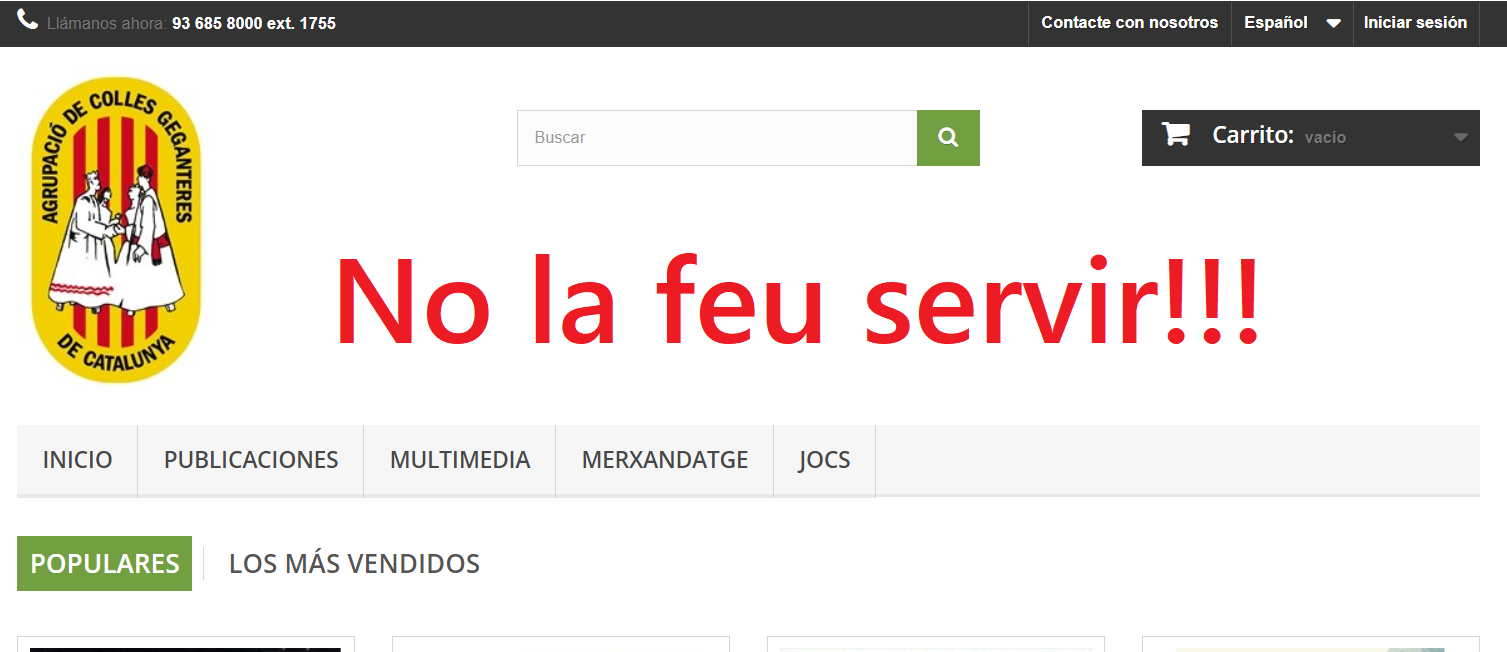
Task: Switch to the POPULARES tab
Action: [x=105, y=563]
